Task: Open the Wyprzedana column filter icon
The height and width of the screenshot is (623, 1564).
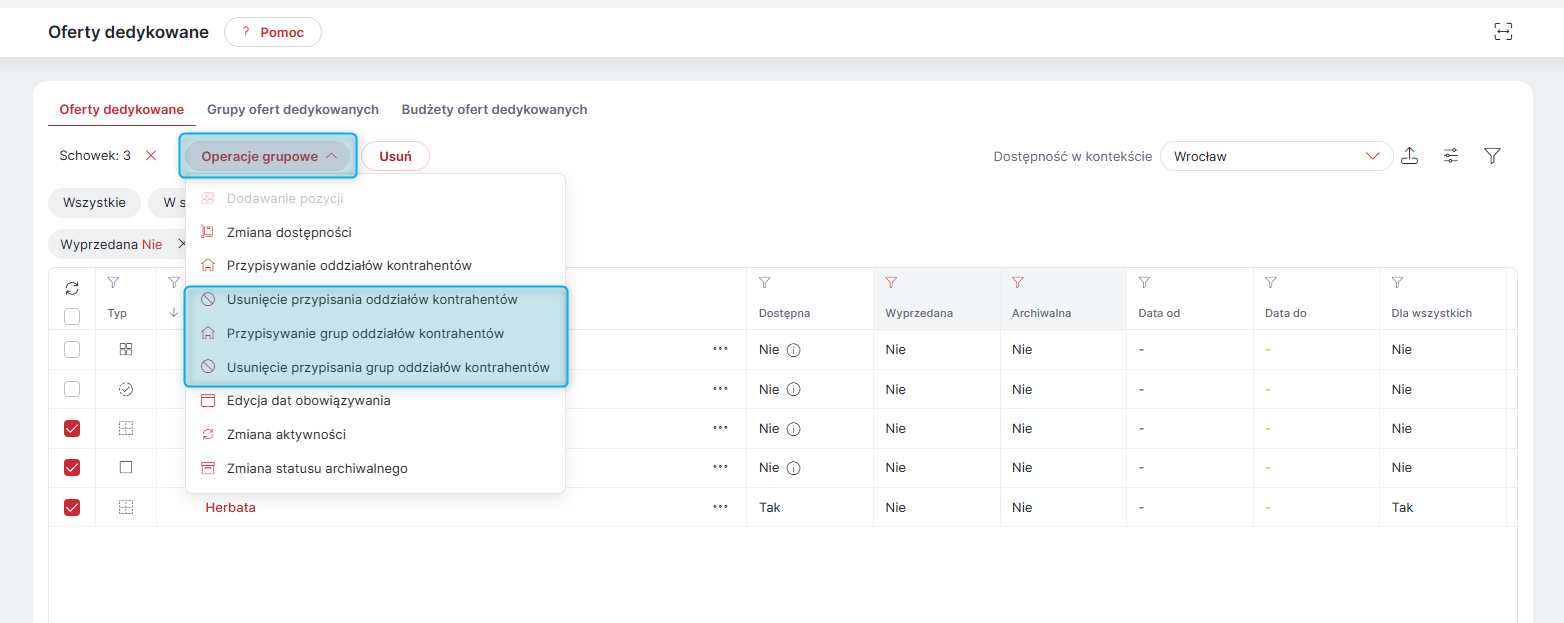Action: coord(891,283)
